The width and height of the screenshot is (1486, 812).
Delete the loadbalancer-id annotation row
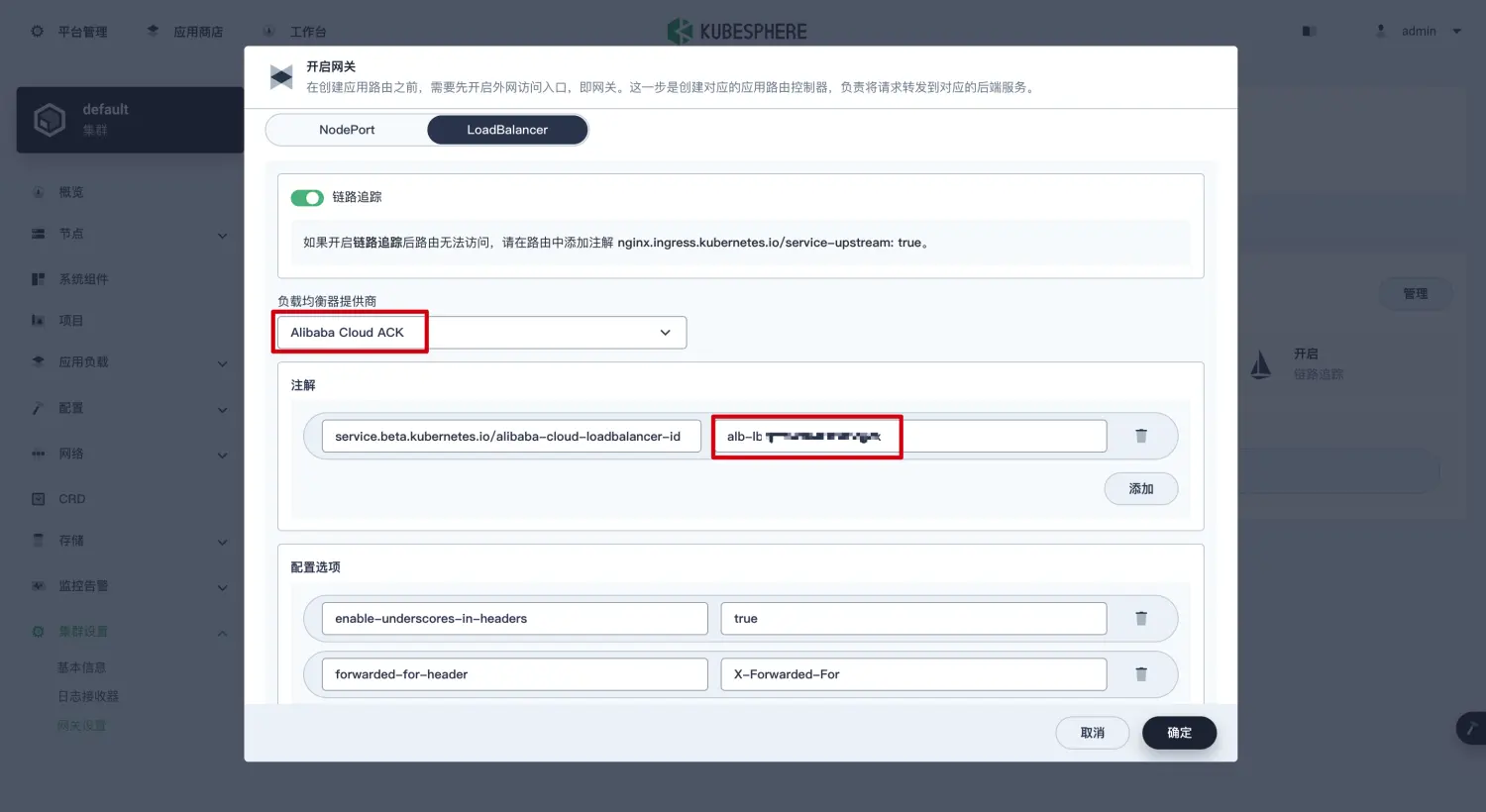click(x=1141, y=436)
